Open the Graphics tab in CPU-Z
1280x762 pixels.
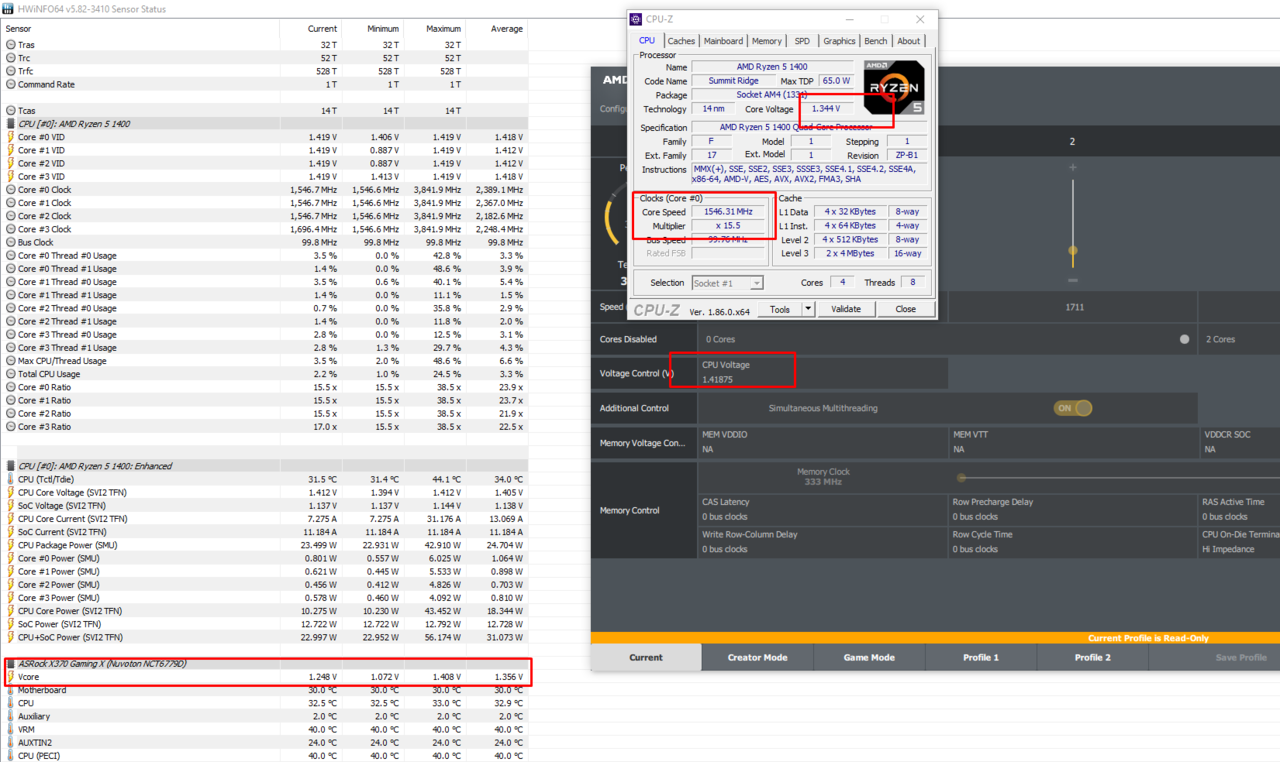[x=839, y=41]
